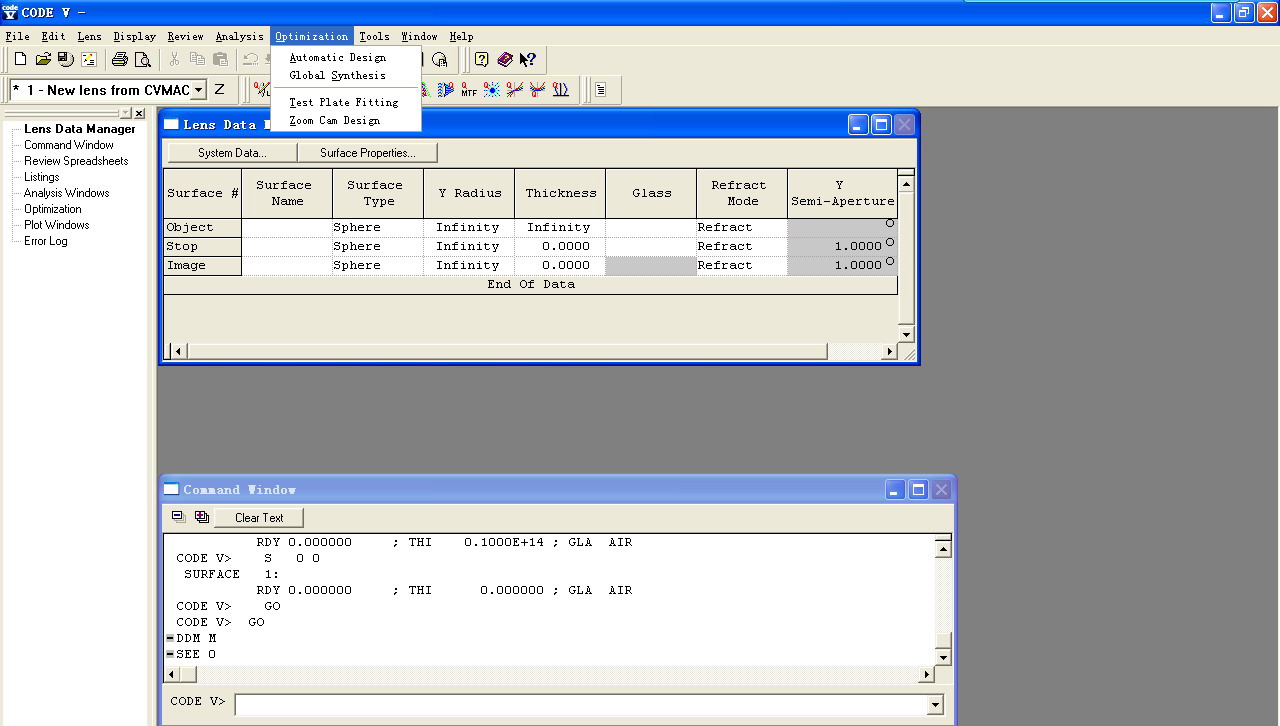Collapse the DDM M output entry
1280x726 pixels.
(x=170, y=638)
